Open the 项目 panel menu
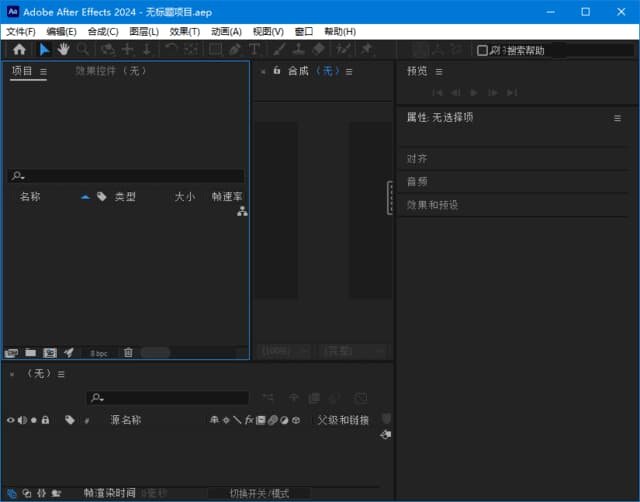The image size is (640, 502). [x=44, y=72]
